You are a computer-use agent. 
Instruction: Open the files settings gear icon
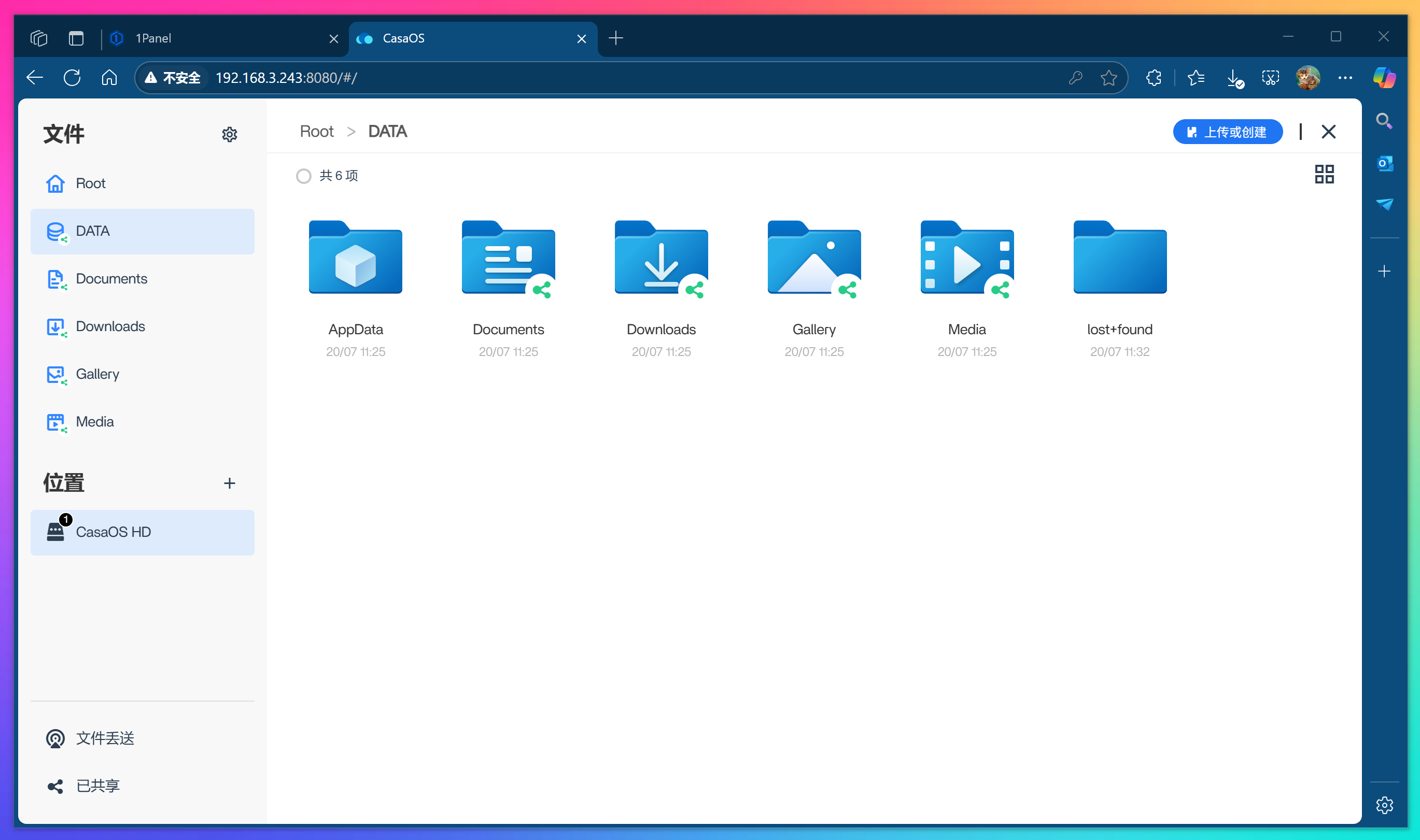tap(229, 135)
